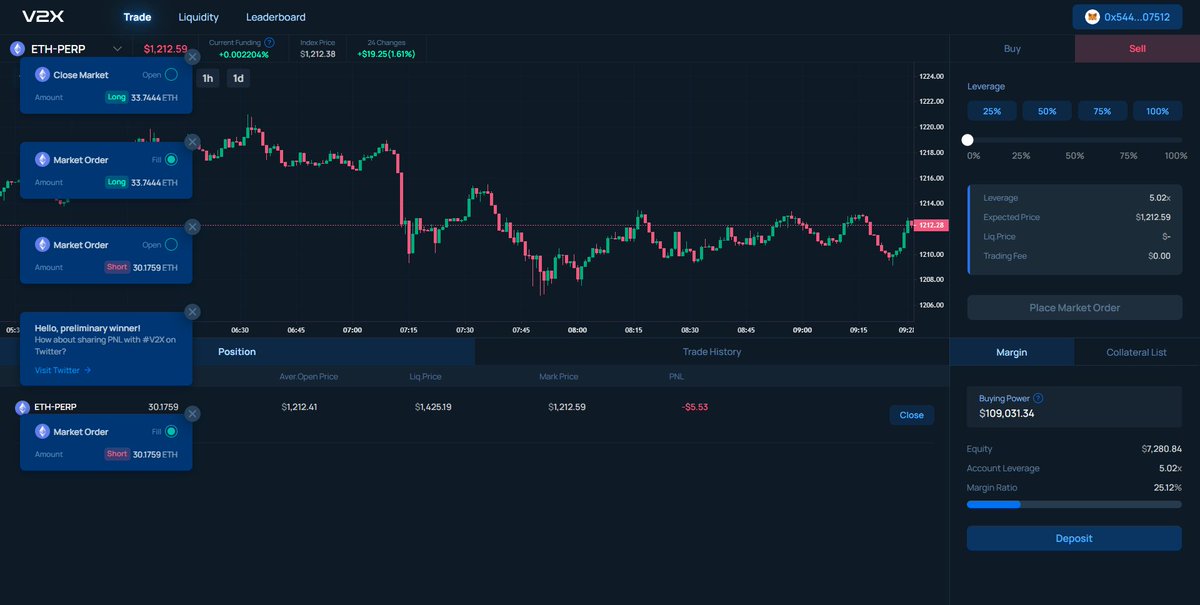Switch to the Buy tab

pos(1012,48)
